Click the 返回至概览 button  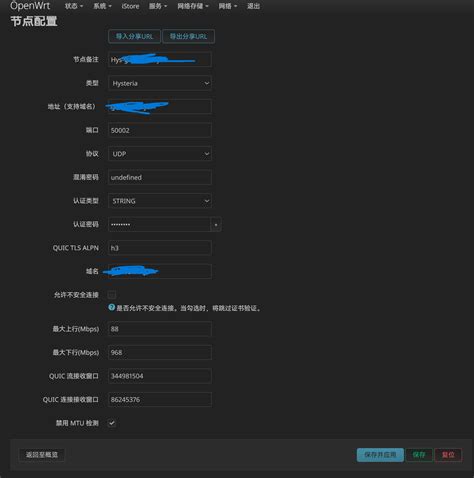coord(42,455)
